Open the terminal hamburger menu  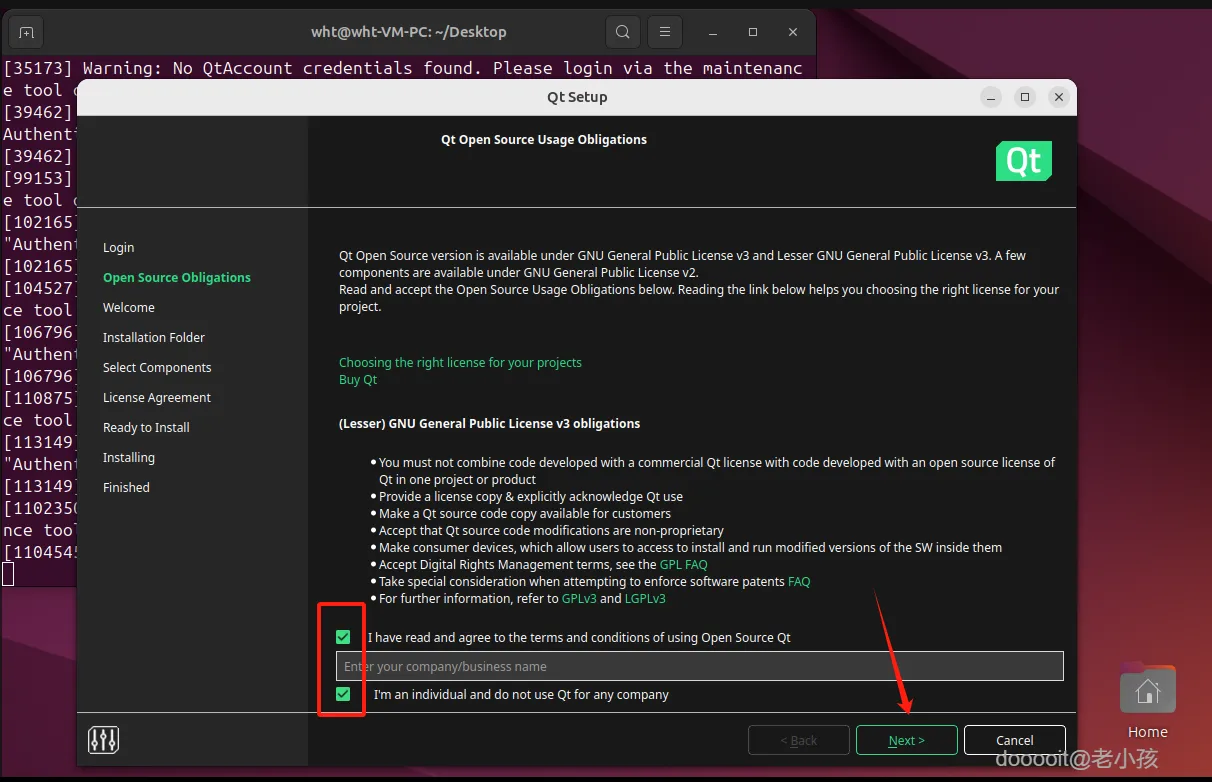pos(664,32)
